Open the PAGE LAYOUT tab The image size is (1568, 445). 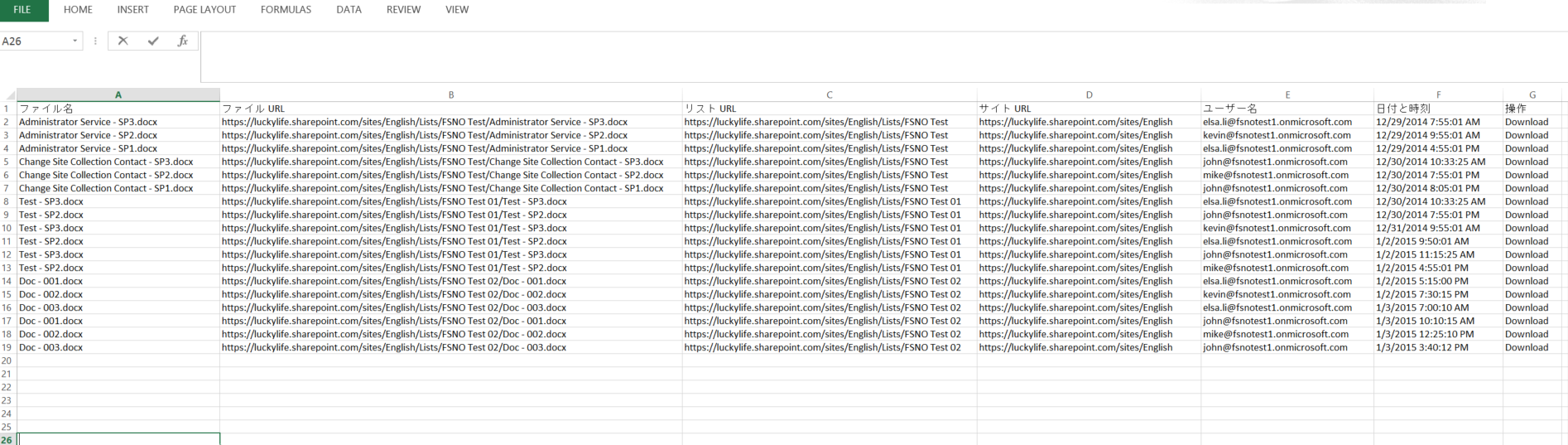point(204,10)
